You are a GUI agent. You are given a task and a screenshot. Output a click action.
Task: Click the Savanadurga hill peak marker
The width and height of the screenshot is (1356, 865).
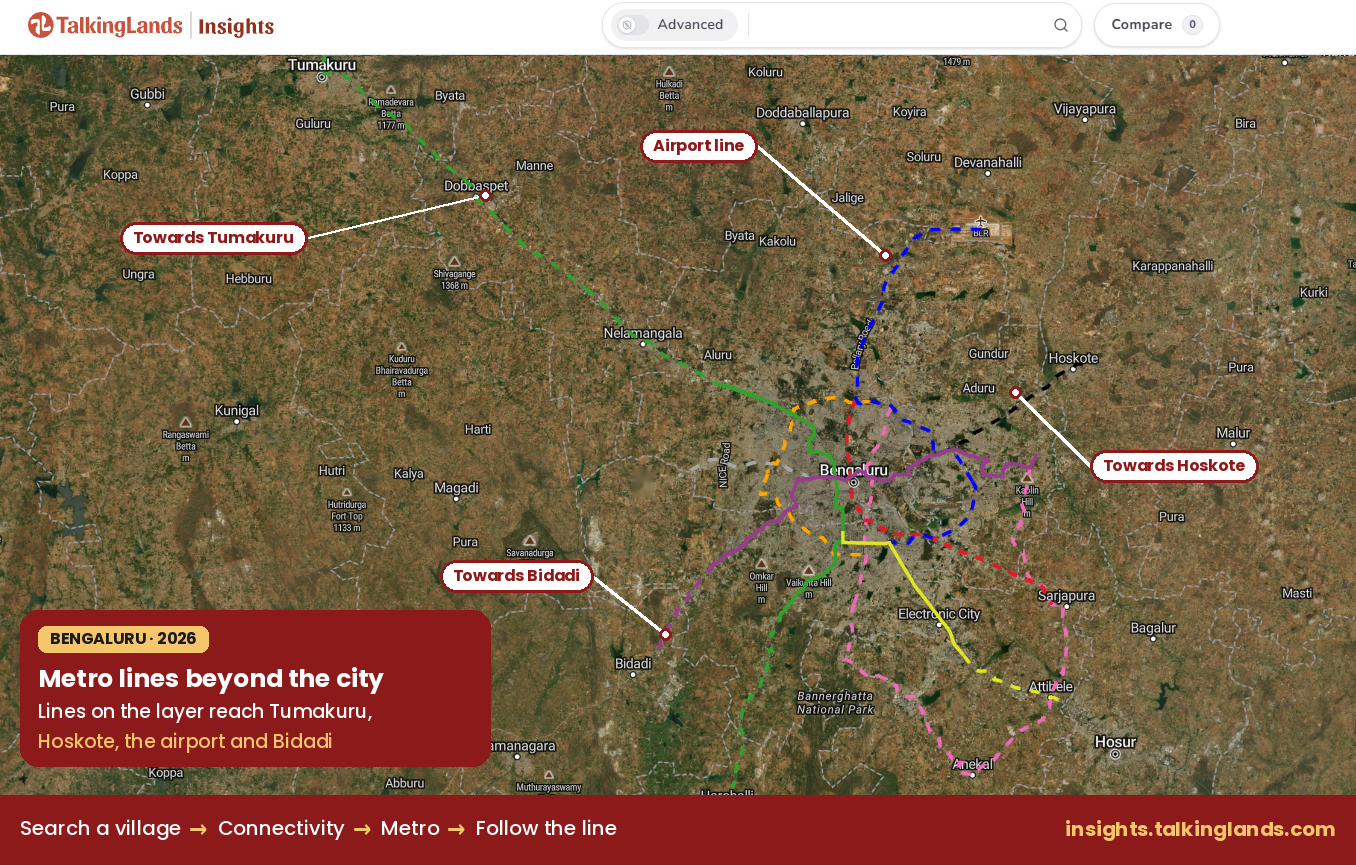530,539
